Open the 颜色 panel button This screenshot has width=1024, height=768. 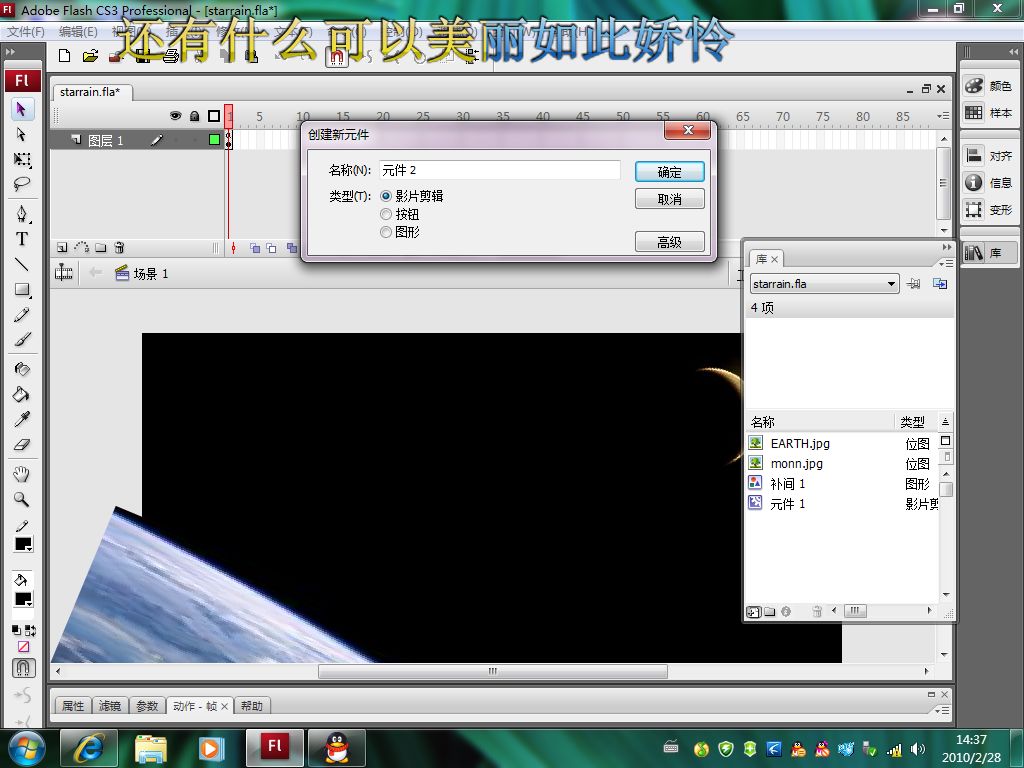click(989, 86)
